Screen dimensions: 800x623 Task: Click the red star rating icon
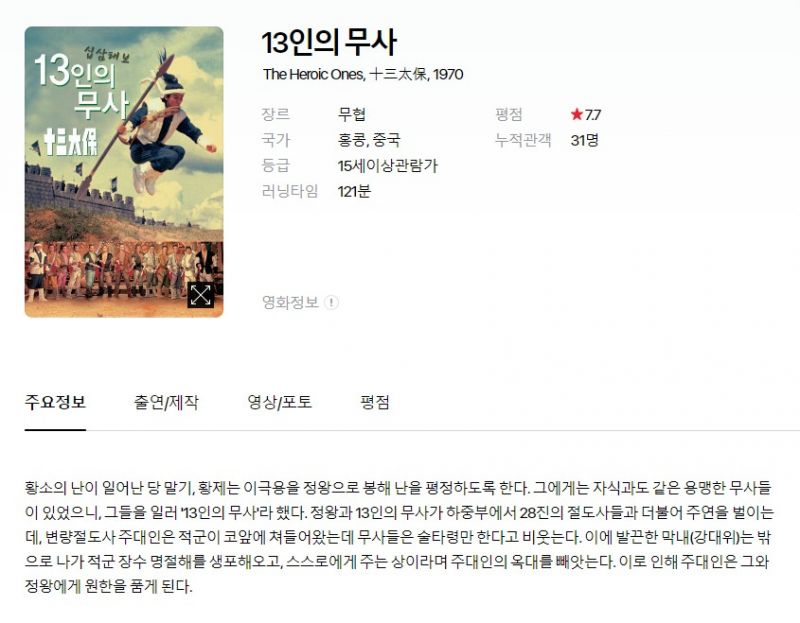click(x=577, y=114)
